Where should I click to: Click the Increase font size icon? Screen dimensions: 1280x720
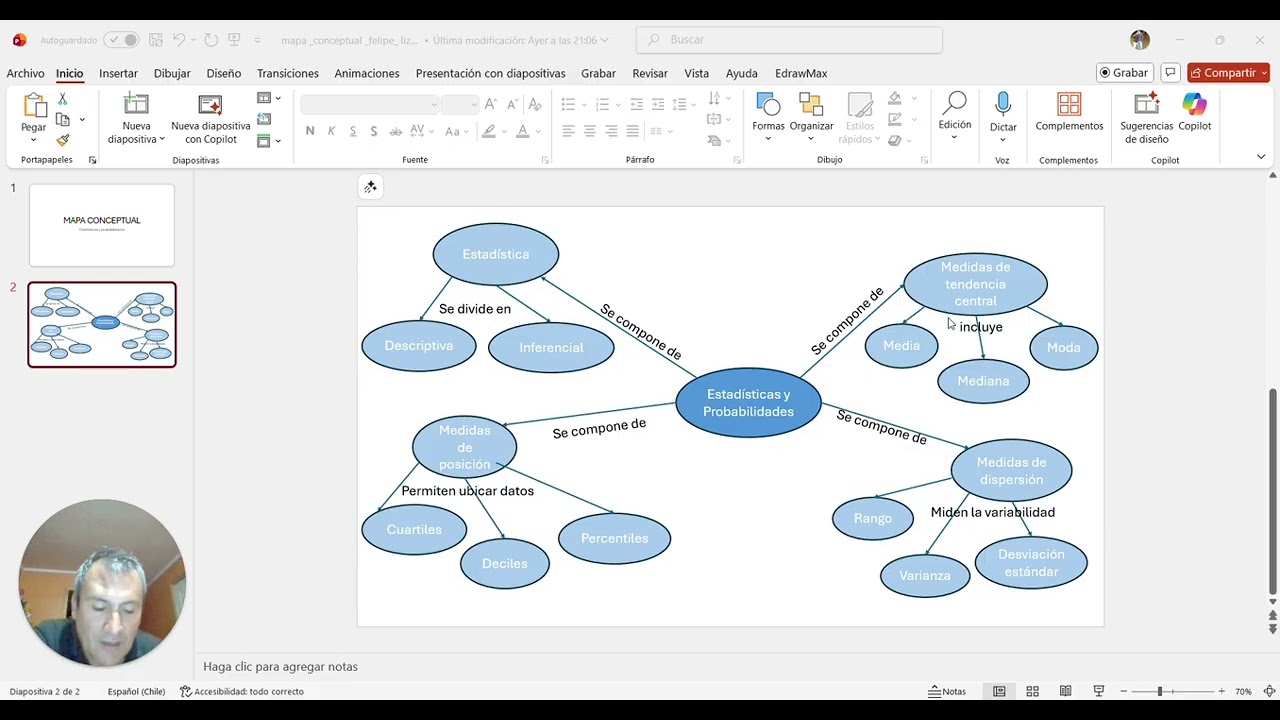click(x=490, y=104)
